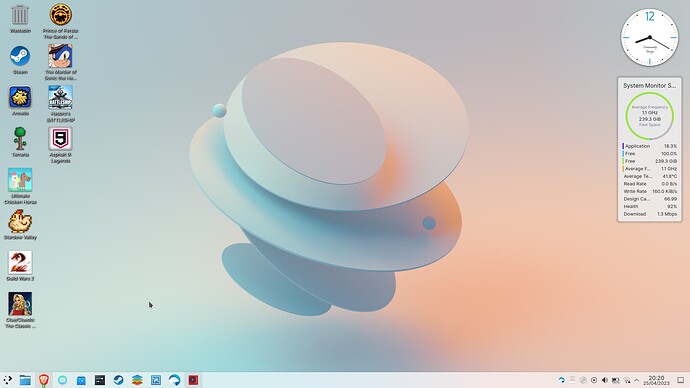The image size is (690, 388).
Task: Open Steam from the taskbar
Action: click(118, 380)
